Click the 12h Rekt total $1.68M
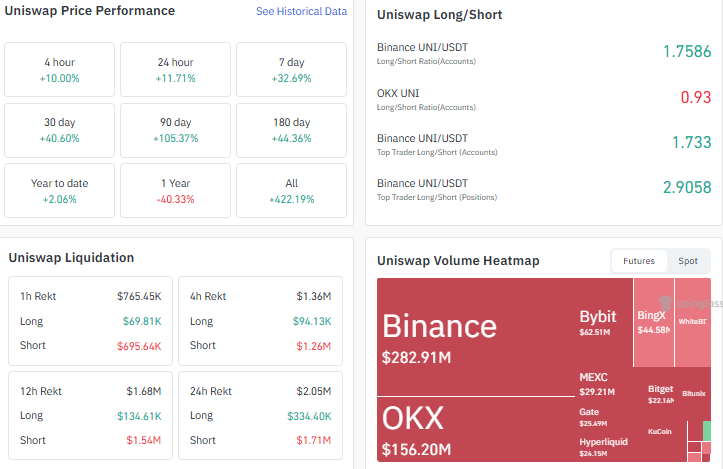Image resolution: width=723 pixels, height=469 pixels. coord(144,392)
